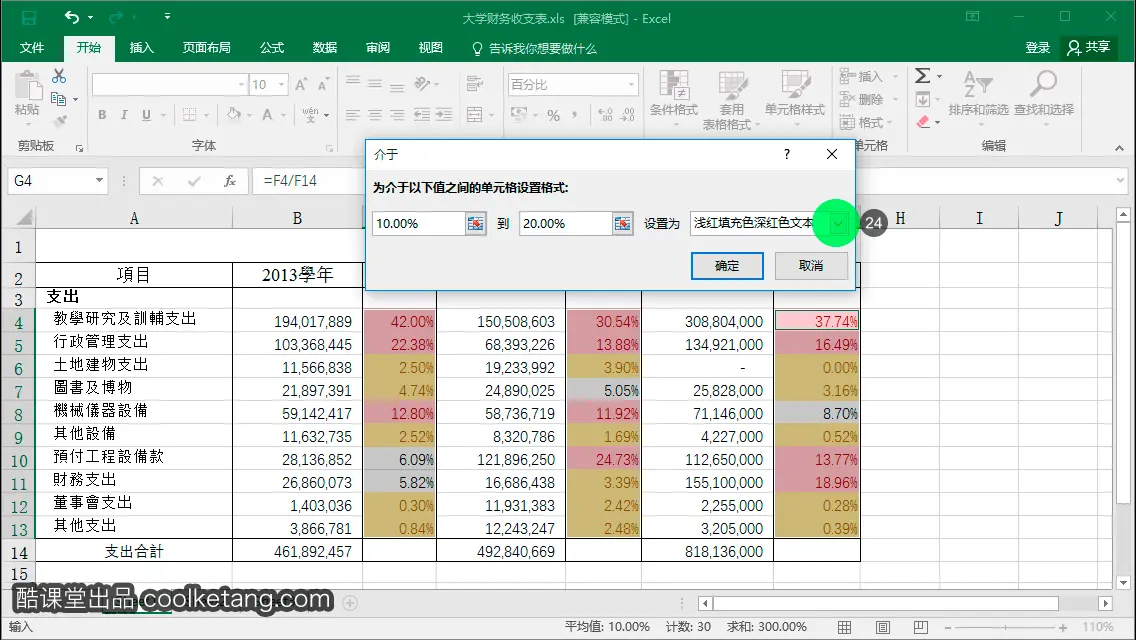The height and width of the screenshot is (640, 1136).
Task: Click the Clear eraser icon
Action: click(x=922, y=122)
